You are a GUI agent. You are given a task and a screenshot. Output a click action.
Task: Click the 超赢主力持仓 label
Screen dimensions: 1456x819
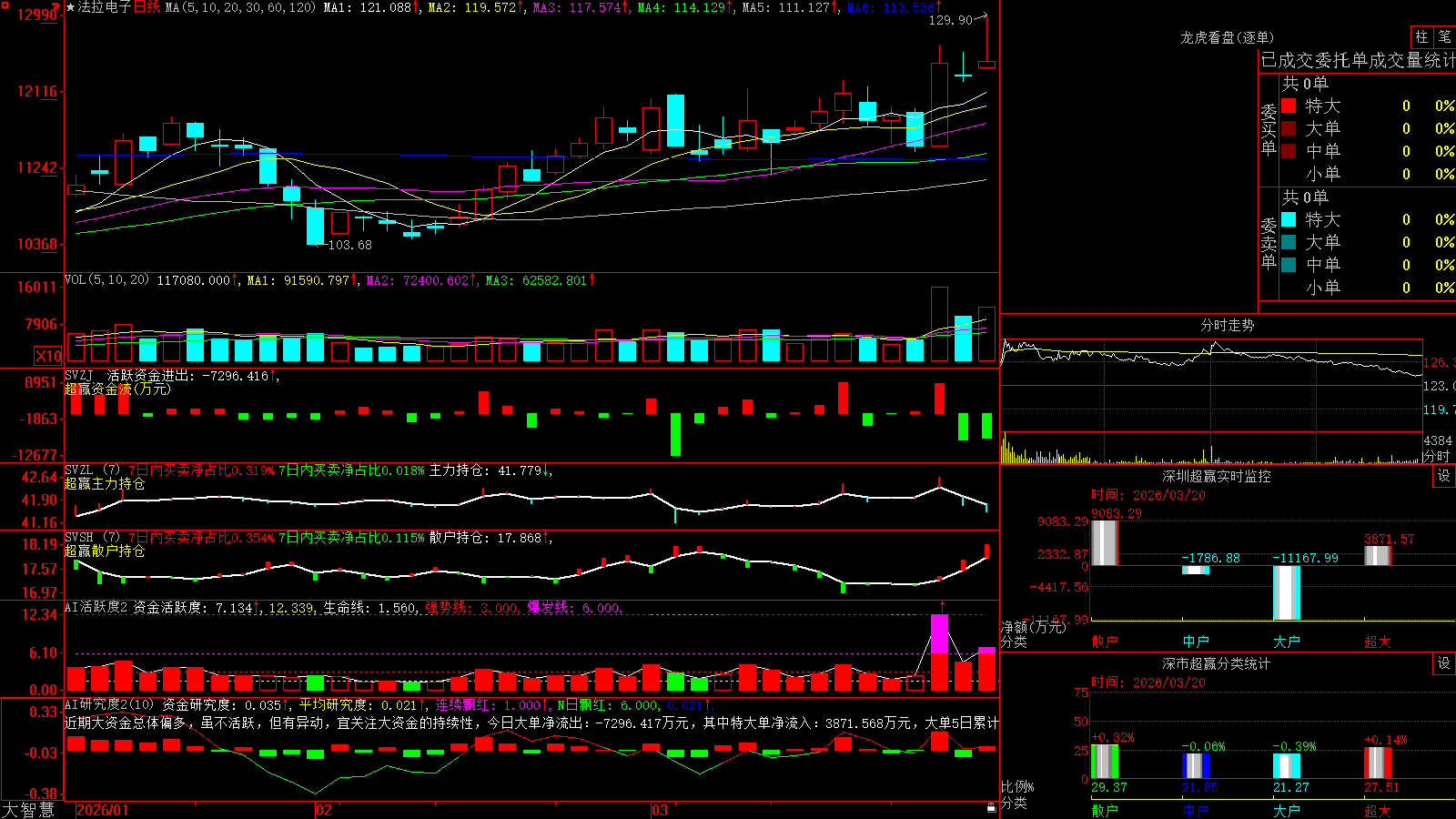pyautogui.click(x=105, y=483)
